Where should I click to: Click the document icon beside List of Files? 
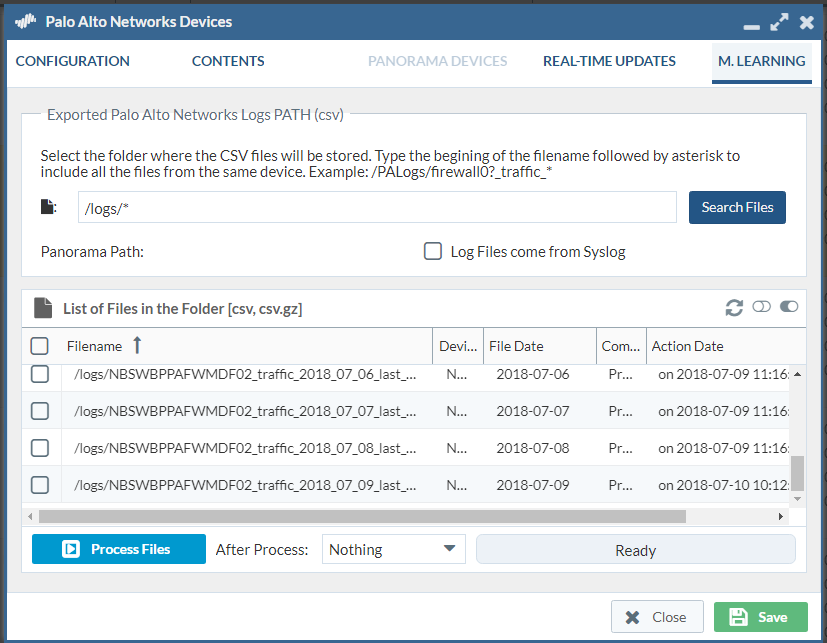[42, 308]
